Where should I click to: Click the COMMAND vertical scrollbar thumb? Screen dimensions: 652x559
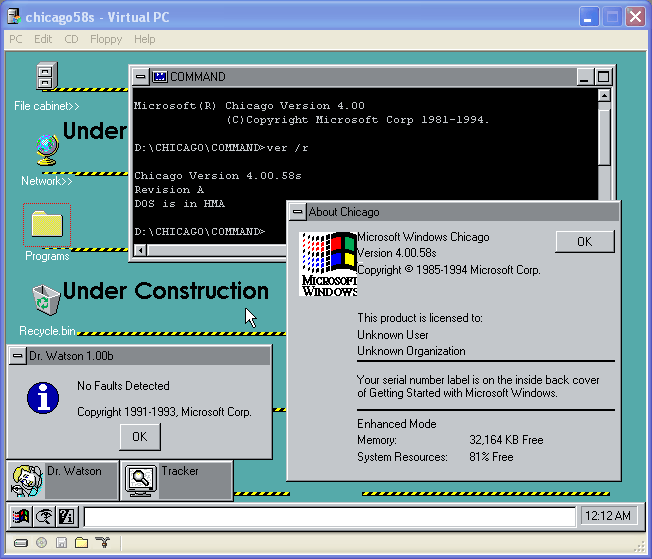coord(604,137)
